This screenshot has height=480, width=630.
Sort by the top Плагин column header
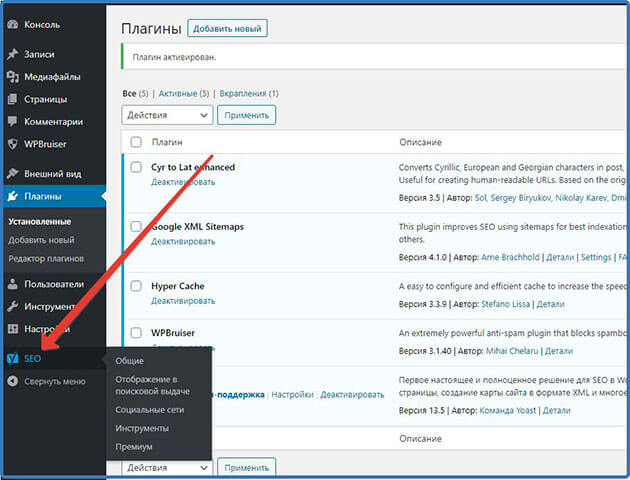167,142
